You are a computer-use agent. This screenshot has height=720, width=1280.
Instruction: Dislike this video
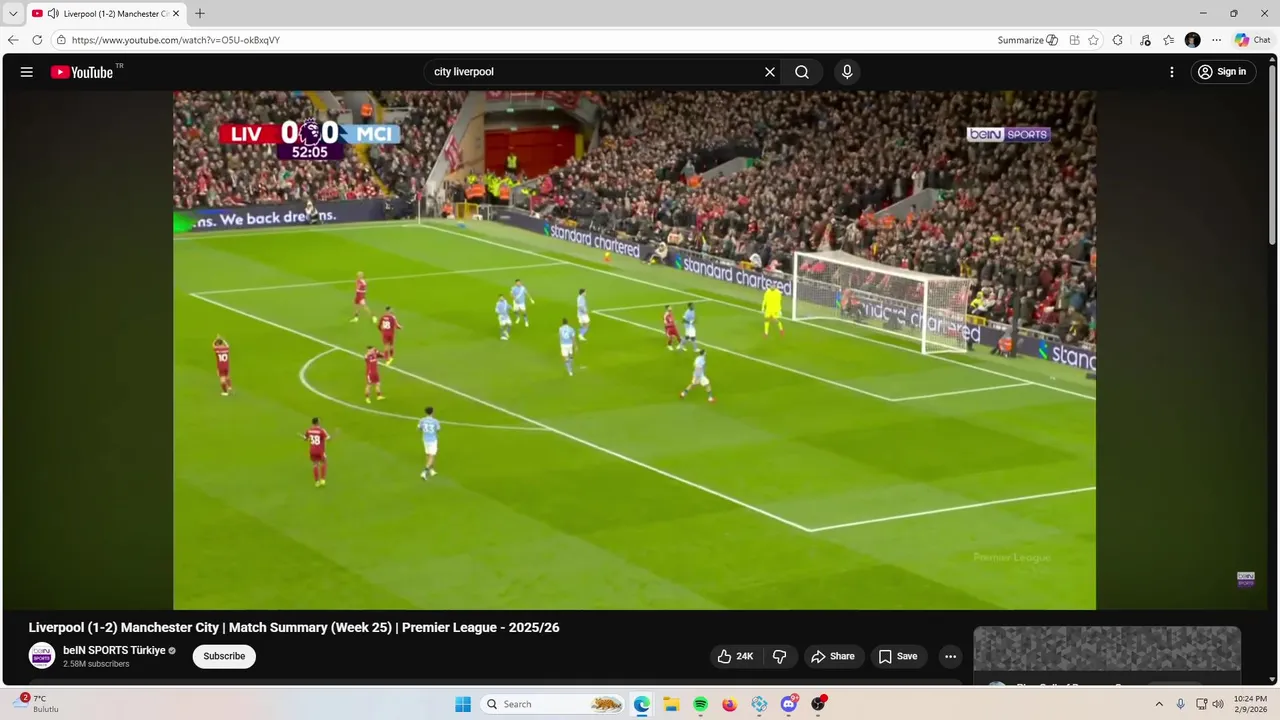click(x=780, y=656)
